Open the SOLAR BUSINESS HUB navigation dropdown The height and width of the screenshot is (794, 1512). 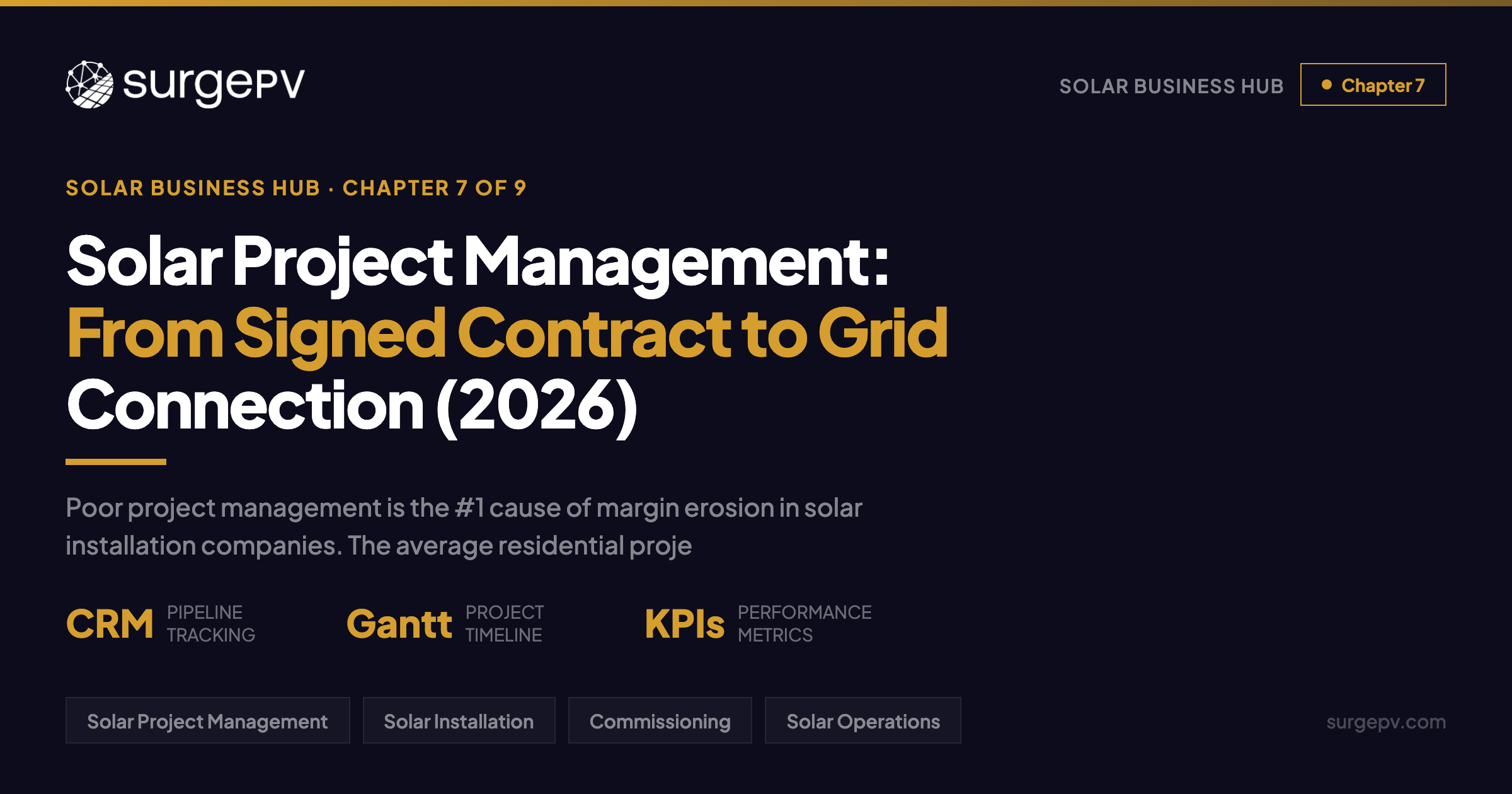pos(1171,85)
